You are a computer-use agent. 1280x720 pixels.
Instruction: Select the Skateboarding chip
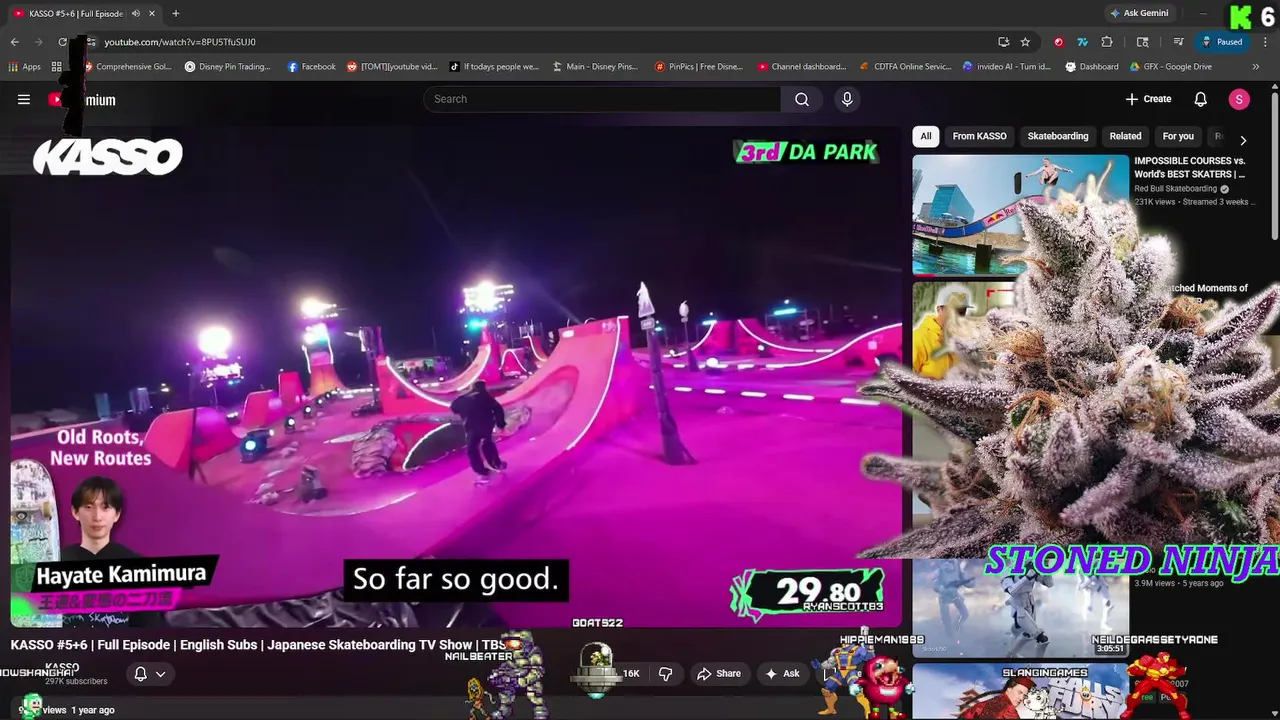[x=1058, y=136]
